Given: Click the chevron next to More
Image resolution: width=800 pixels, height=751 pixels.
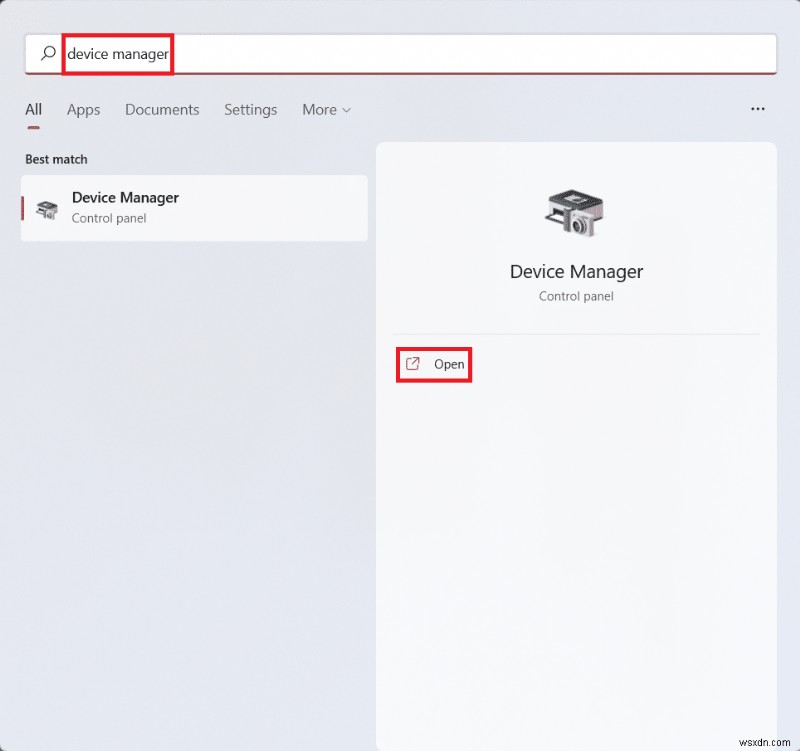Looking at the screenshot, I should pyautogui.click(x=346, y=110).
